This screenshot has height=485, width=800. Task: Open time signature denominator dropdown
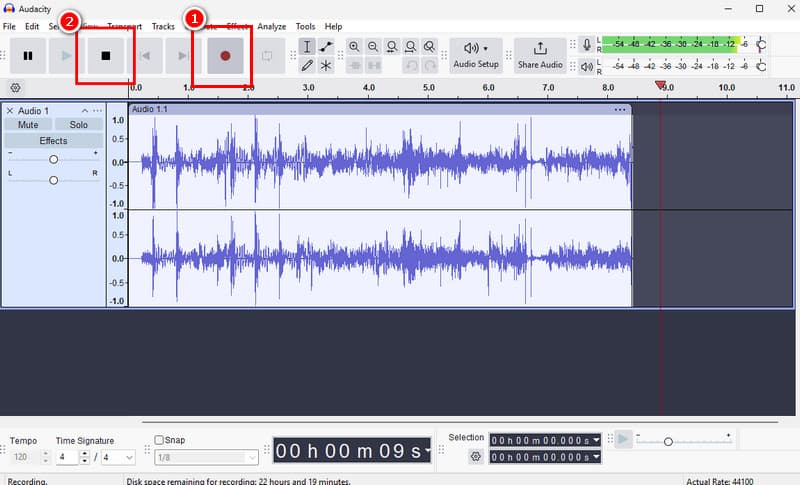118,457
